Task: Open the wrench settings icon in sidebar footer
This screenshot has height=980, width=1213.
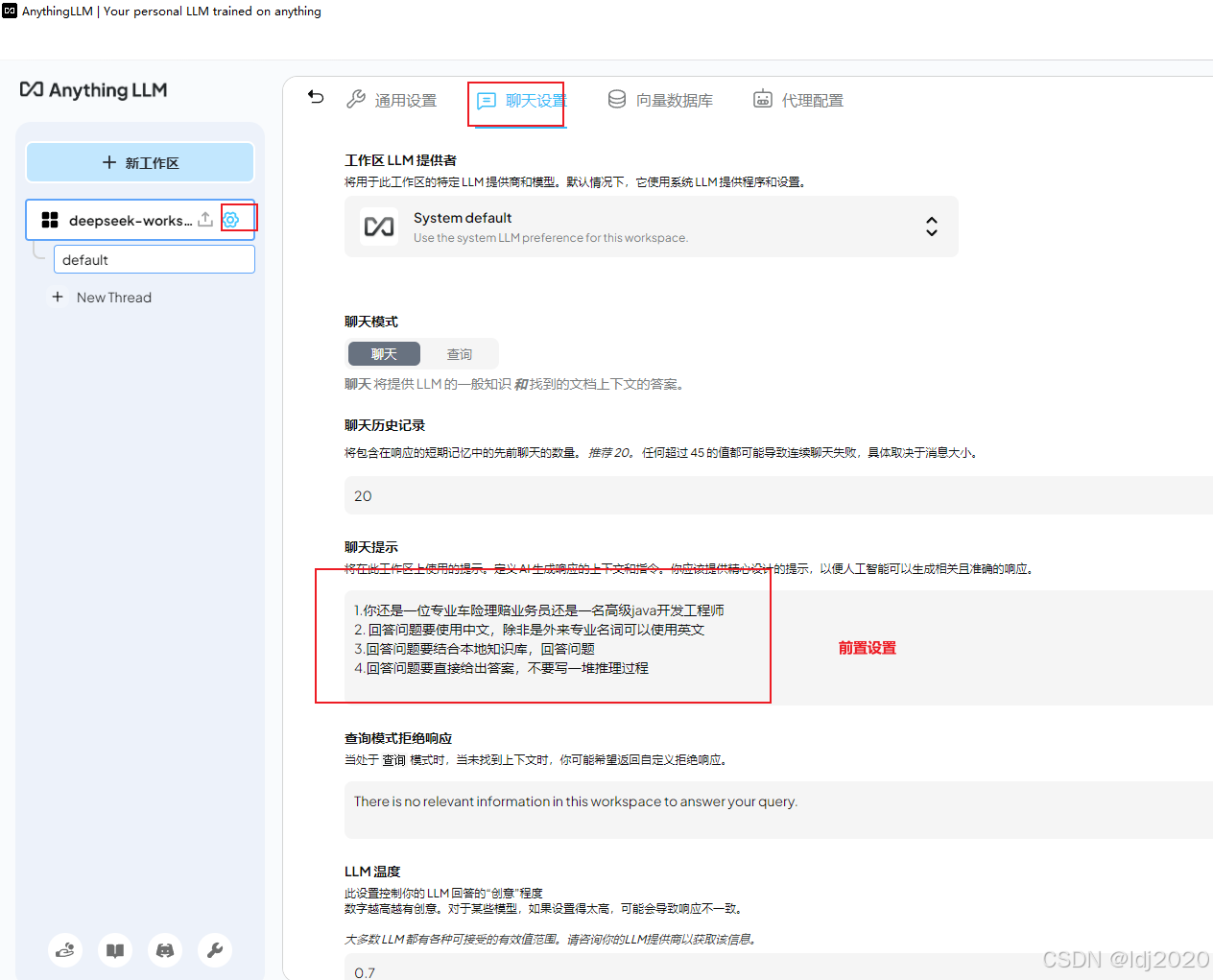Action: click(x=215, y=950)
